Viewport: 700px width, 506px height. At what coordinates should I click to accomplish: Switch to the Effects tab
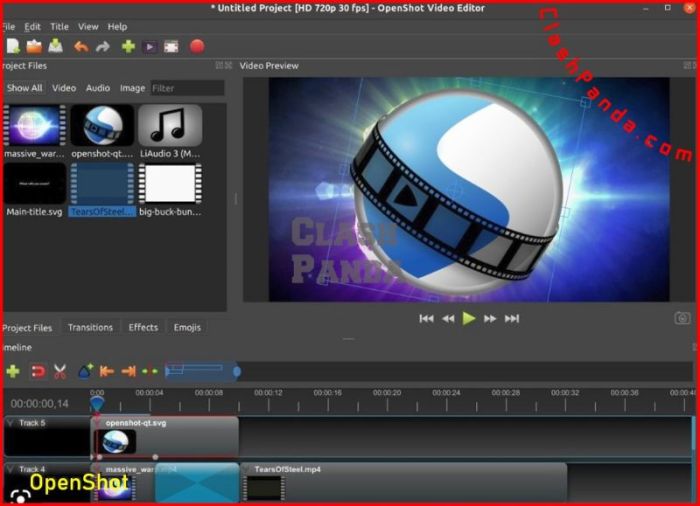(143, 327)
